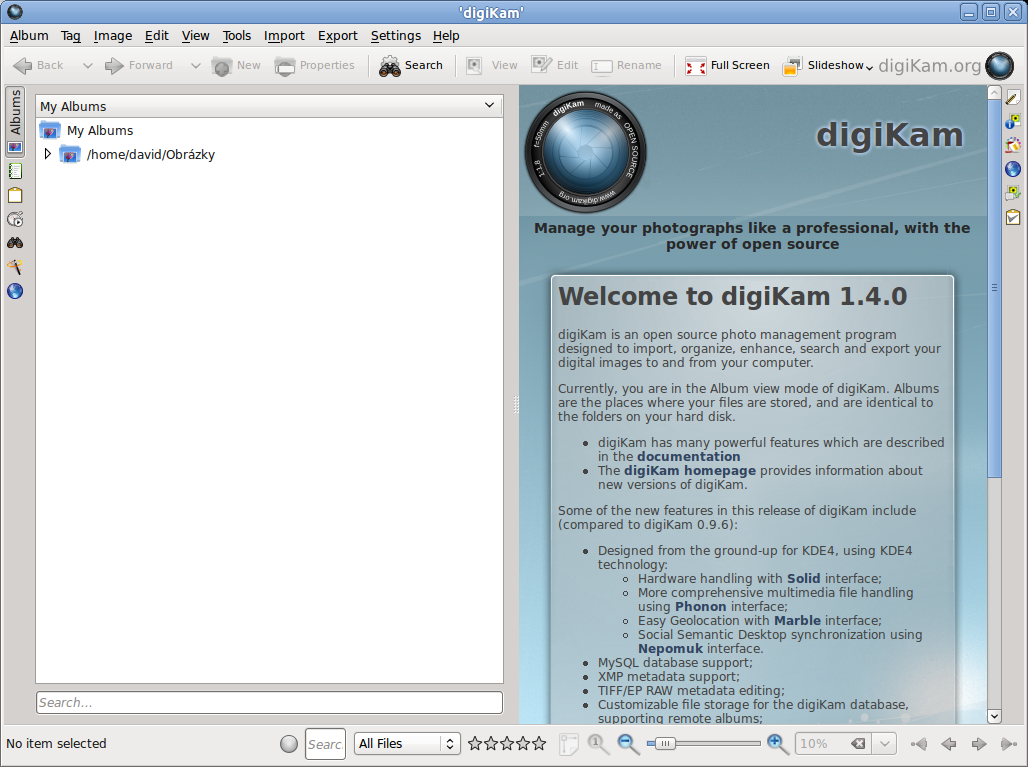1028x767 pixels.
Task: Click the Marble interface link
Action: [x=797, y=620]
